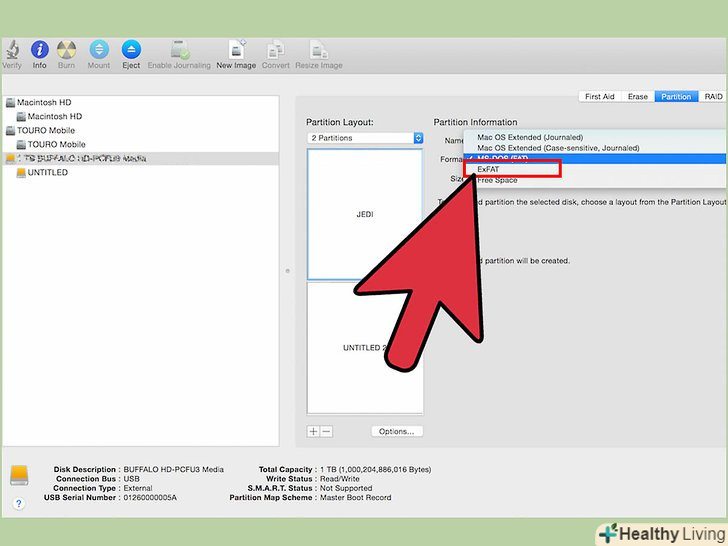Select Mac OS Extended (Journaled) format option

click(x=530, y=137)
